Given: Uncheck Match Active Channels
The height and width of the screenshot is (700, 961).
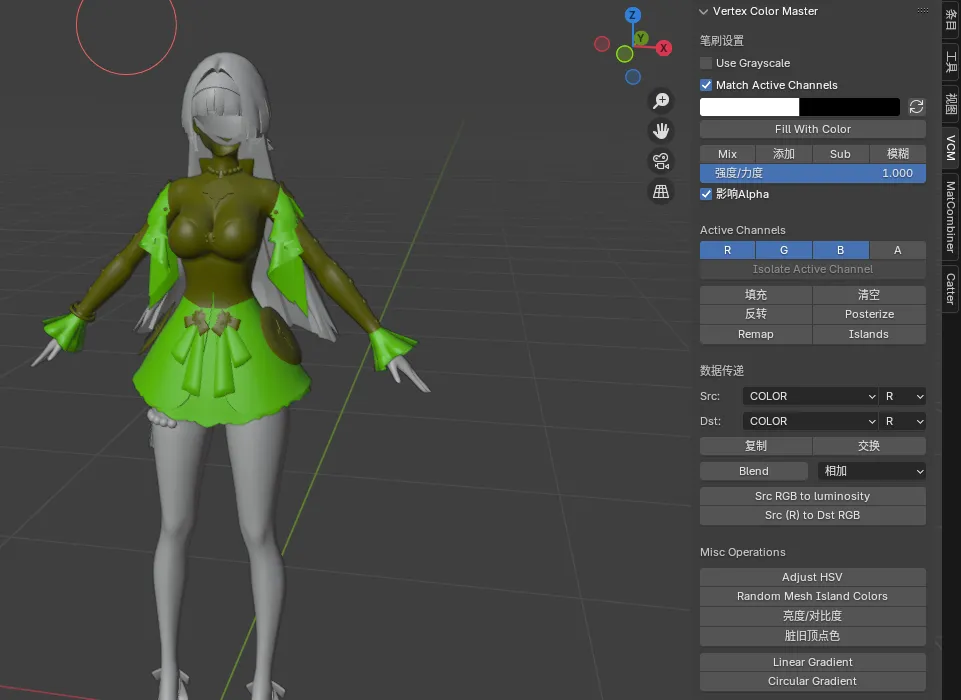Looking at the screenshot, I should pos(706,85).
